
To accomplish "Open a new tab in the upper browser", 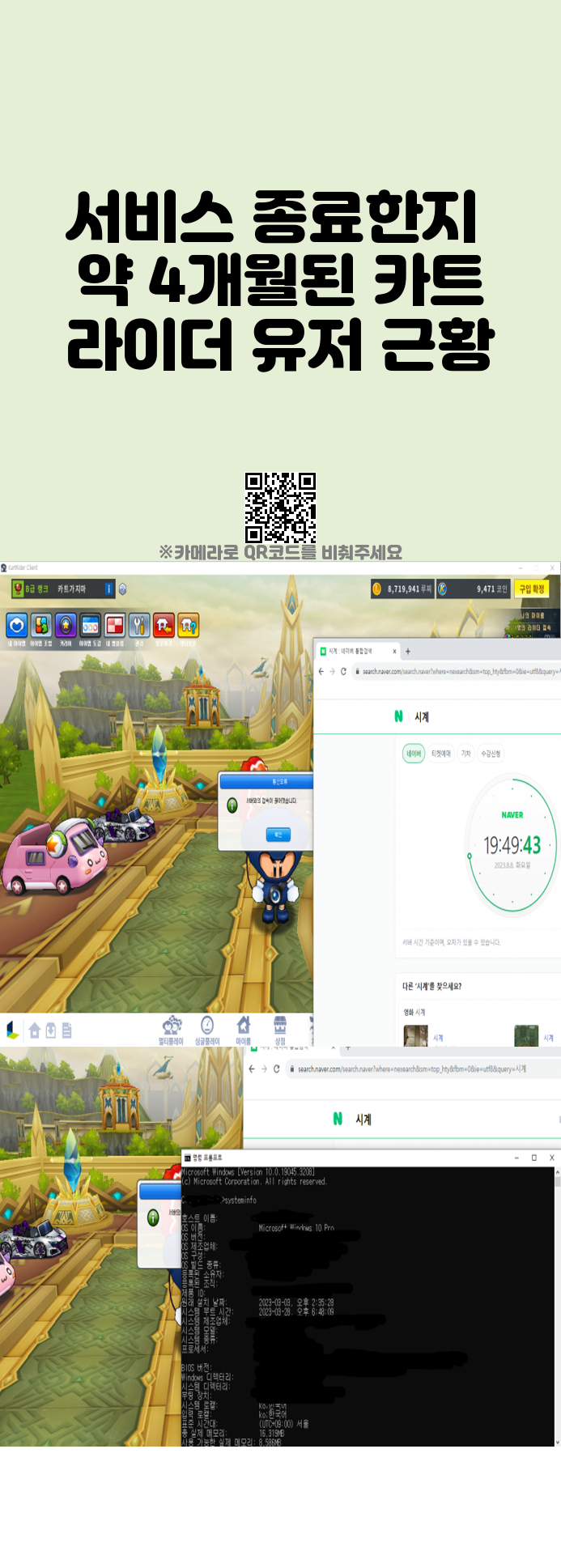I will tap(408, 651).
